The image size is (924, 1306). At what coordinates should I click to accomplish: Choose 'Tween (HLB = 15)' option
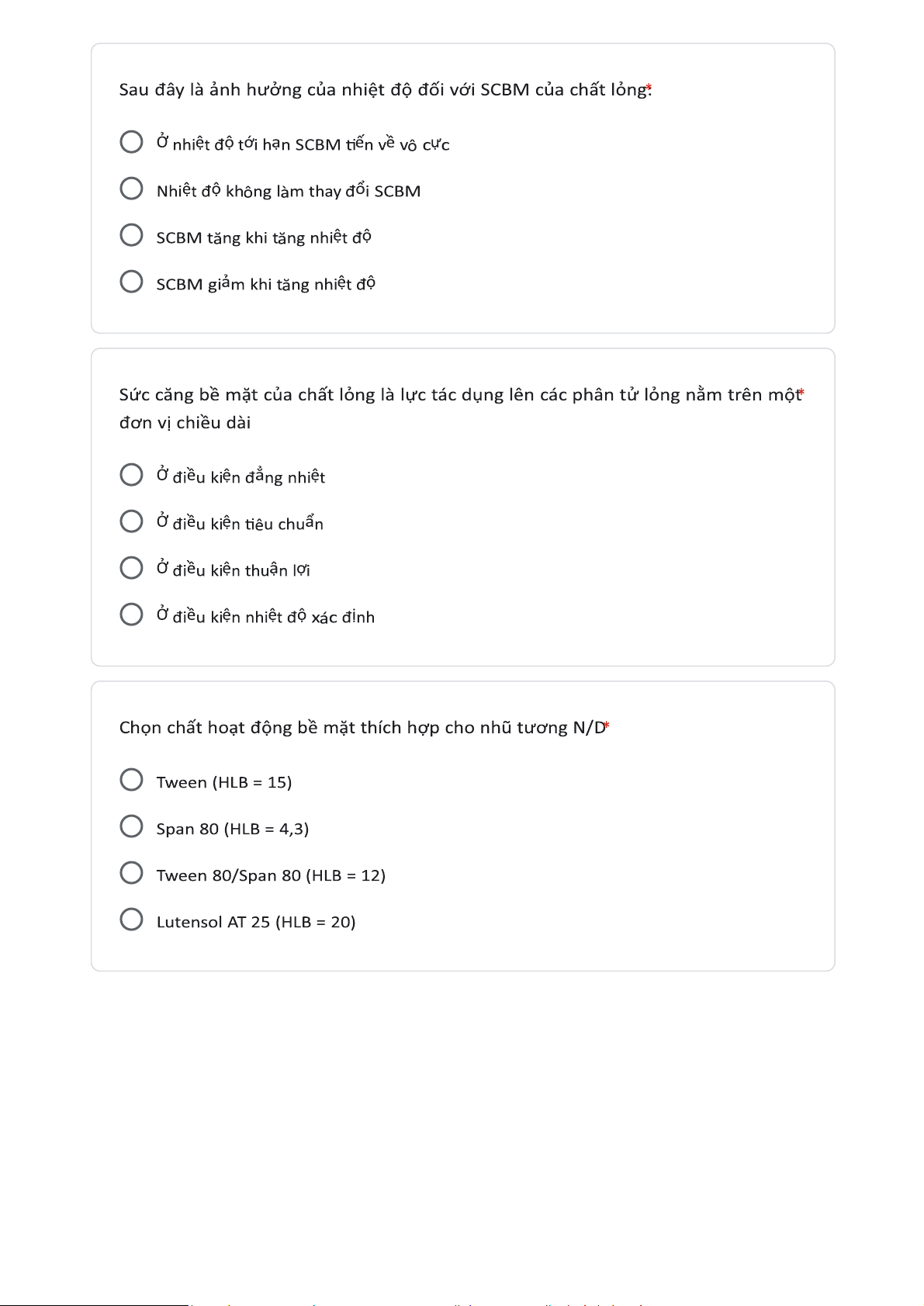tap(132, 780)
